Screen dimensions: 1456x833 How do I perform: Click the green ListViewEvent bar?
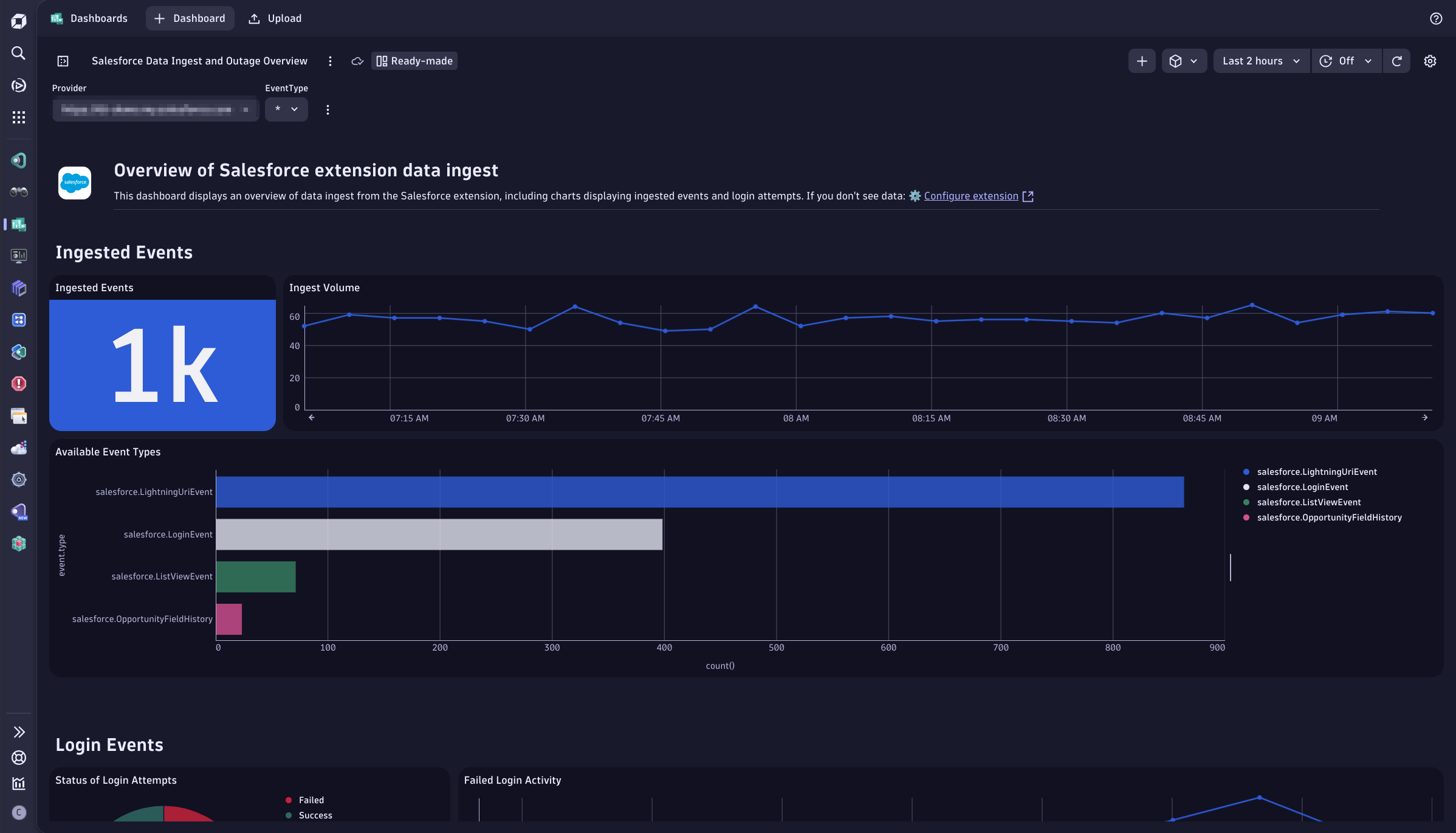point(256,576)
